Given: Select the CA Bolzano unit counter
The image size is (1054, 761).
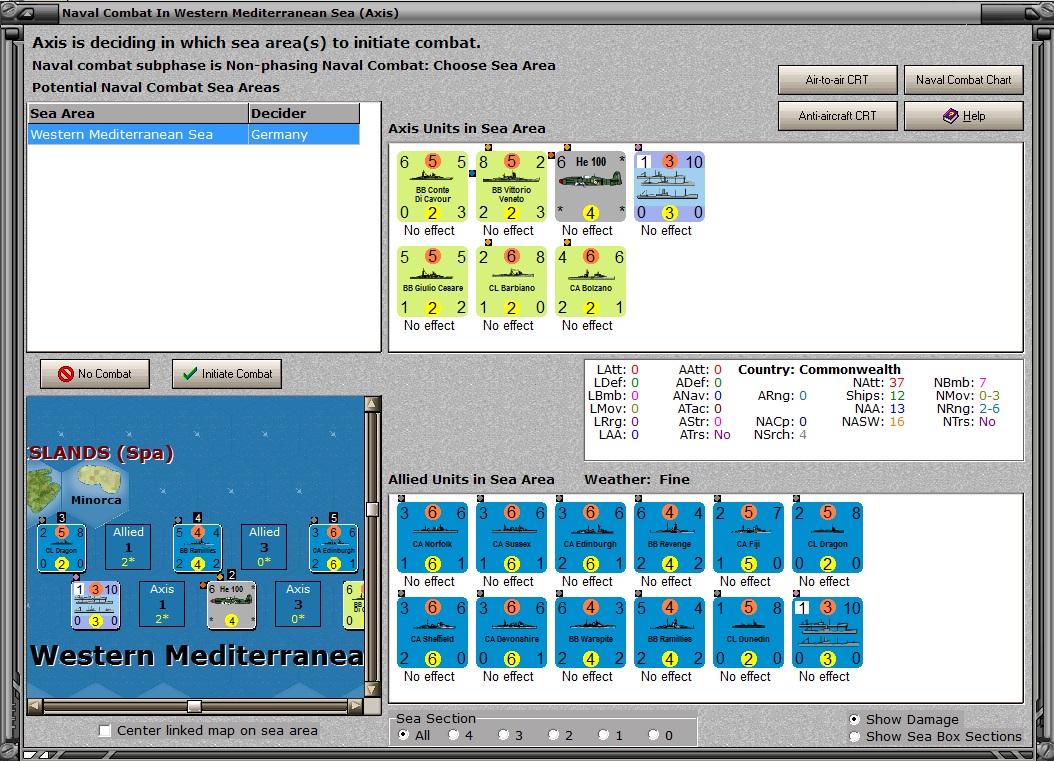Looking at the screenshot, I should click(x=590, y=281).
